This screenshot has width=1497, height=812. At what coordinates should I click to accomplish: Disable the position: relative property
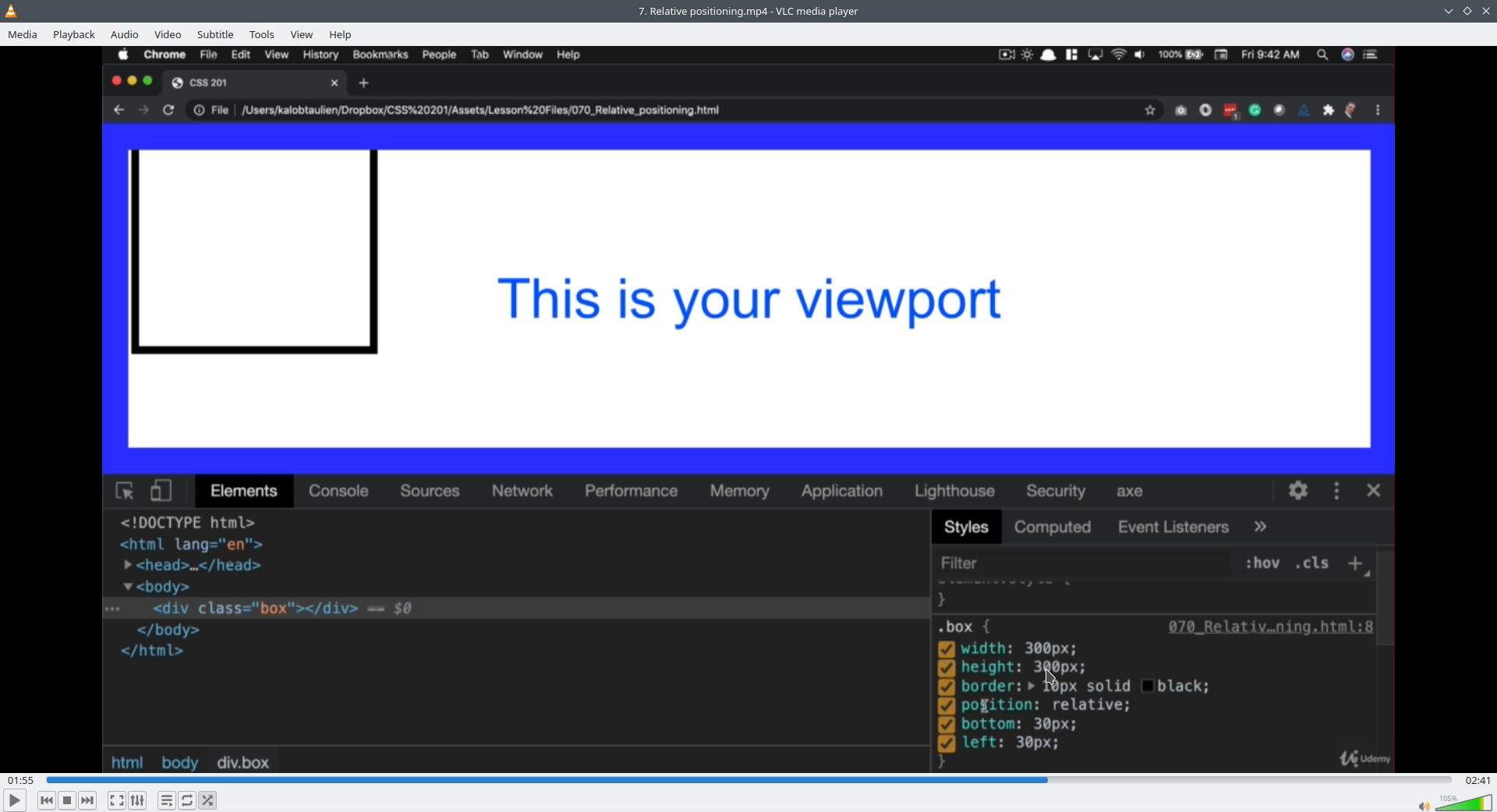(947, 706)
